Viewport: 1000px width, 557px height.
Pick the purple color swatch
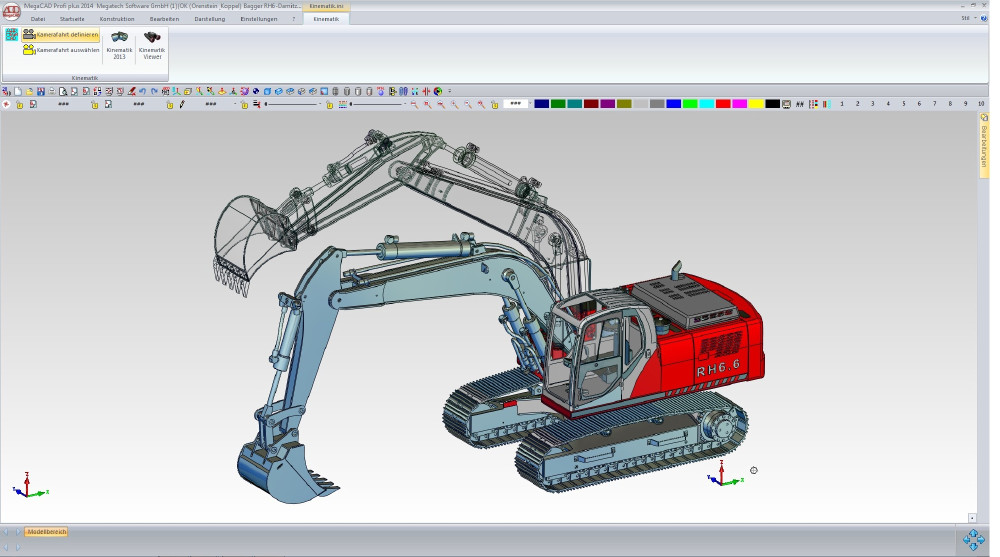pyautogui.click(x=608, y=103)
